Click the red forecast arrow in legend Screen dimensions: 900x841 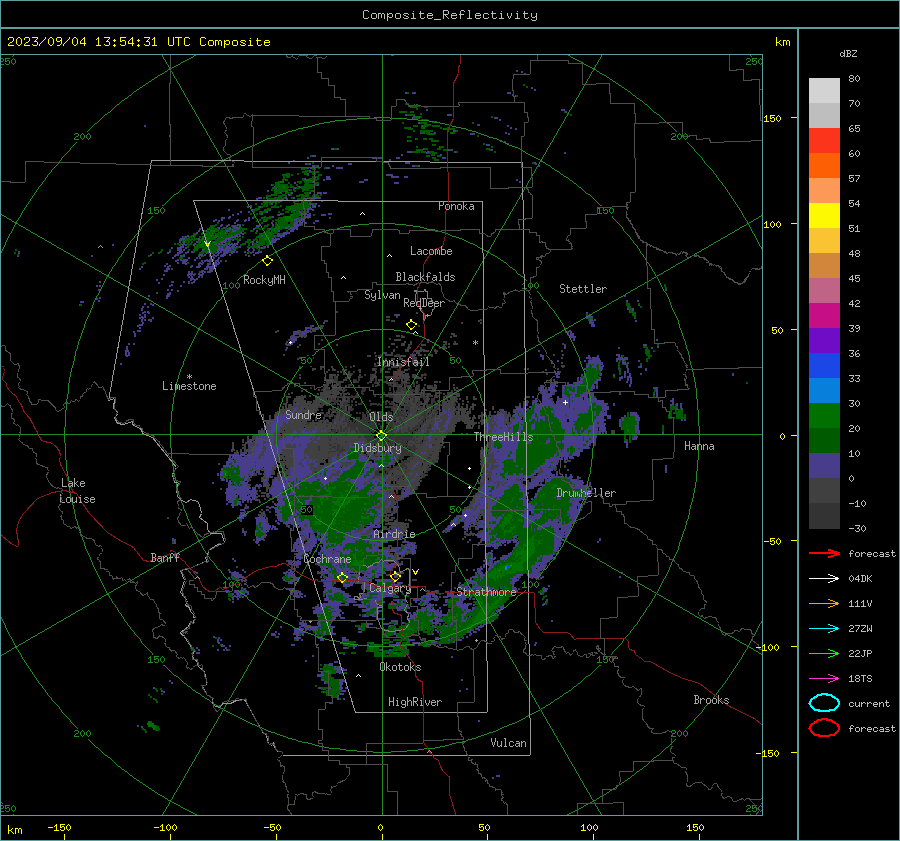point(824,553)
